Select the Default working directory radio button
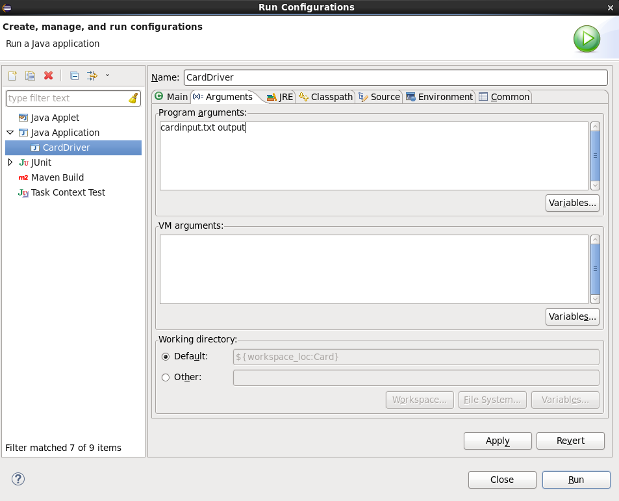 point(166,357)
